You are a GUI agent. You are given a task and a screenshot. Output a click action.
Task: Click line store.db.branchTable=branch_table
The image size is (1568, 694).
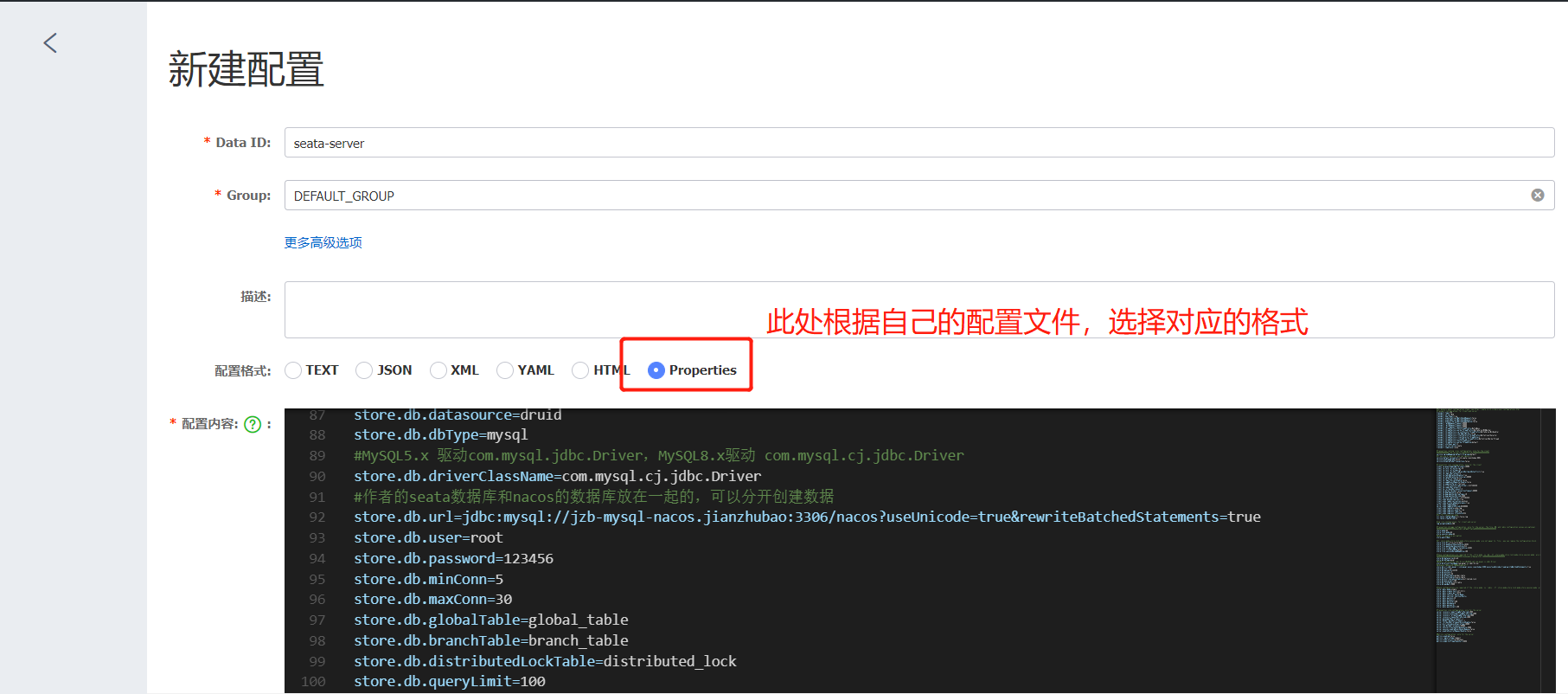pyautogui.click(x=490, y=640)
